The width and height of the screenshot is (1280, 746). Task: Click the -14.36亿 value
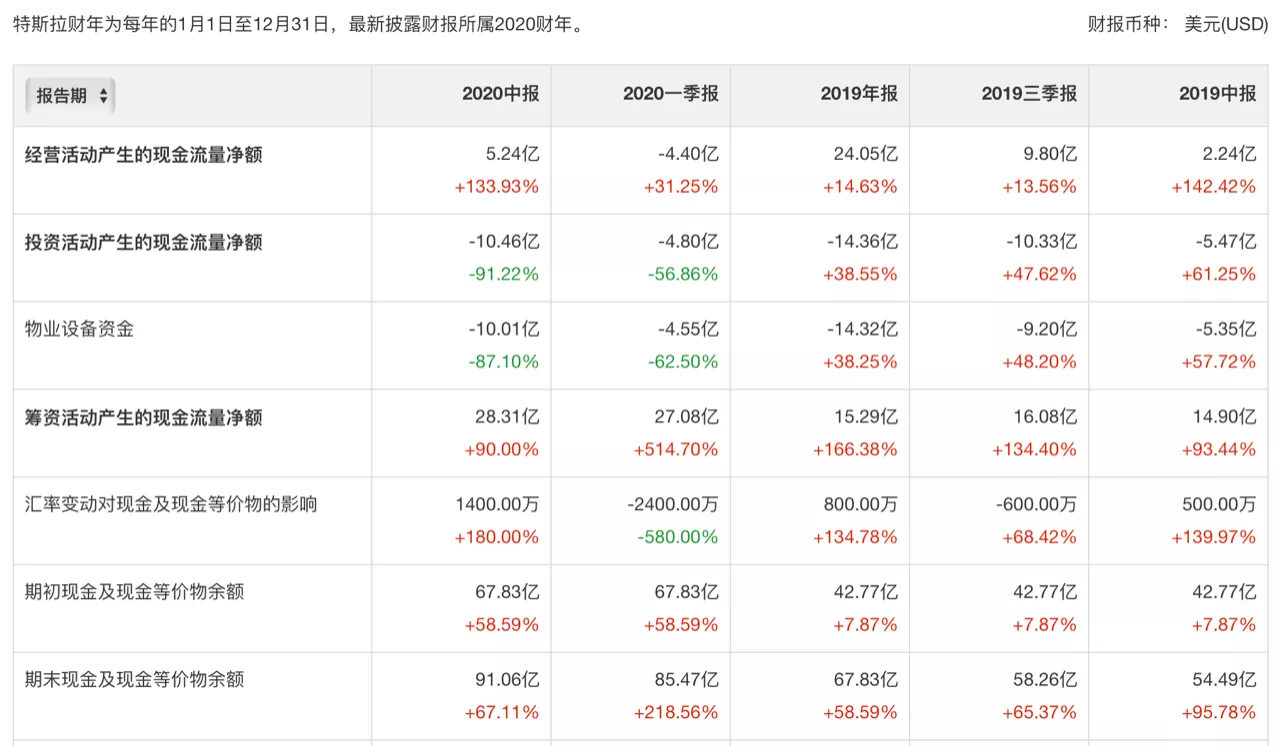(x=863, y=242)
